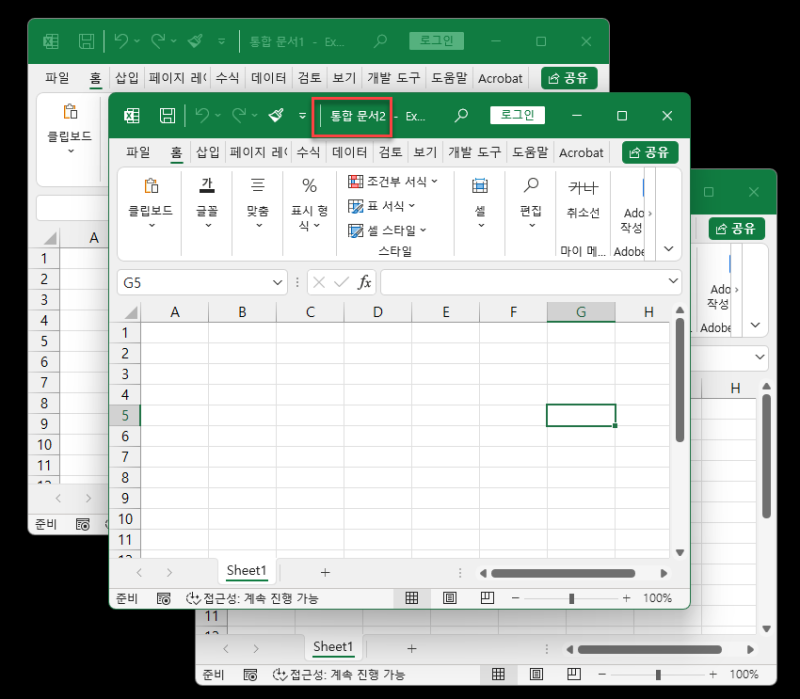Click the Excel logo icon in front window

(x=132, y=116)
